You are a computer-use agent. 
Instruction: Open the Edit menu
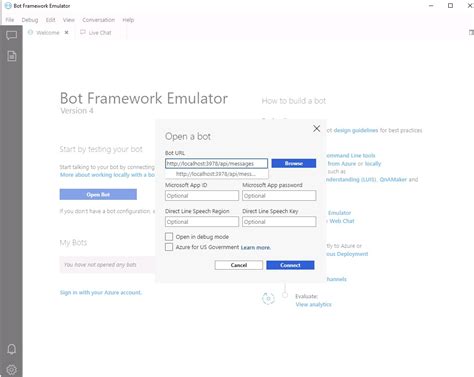point(50,20)
